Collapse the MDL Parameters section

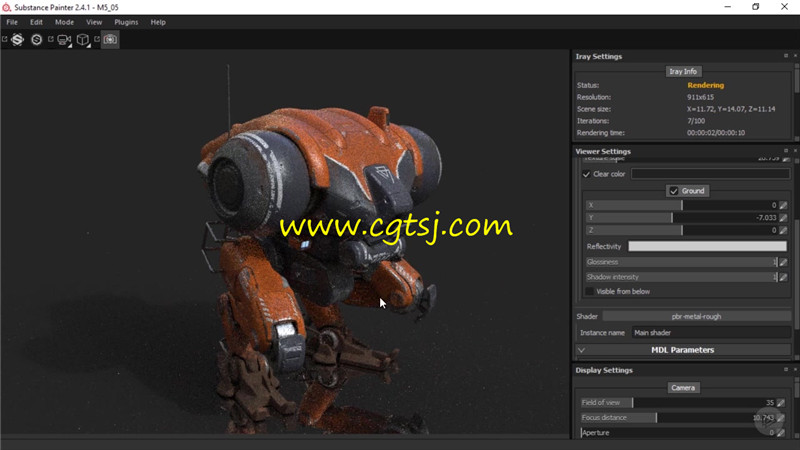point(581,350)
